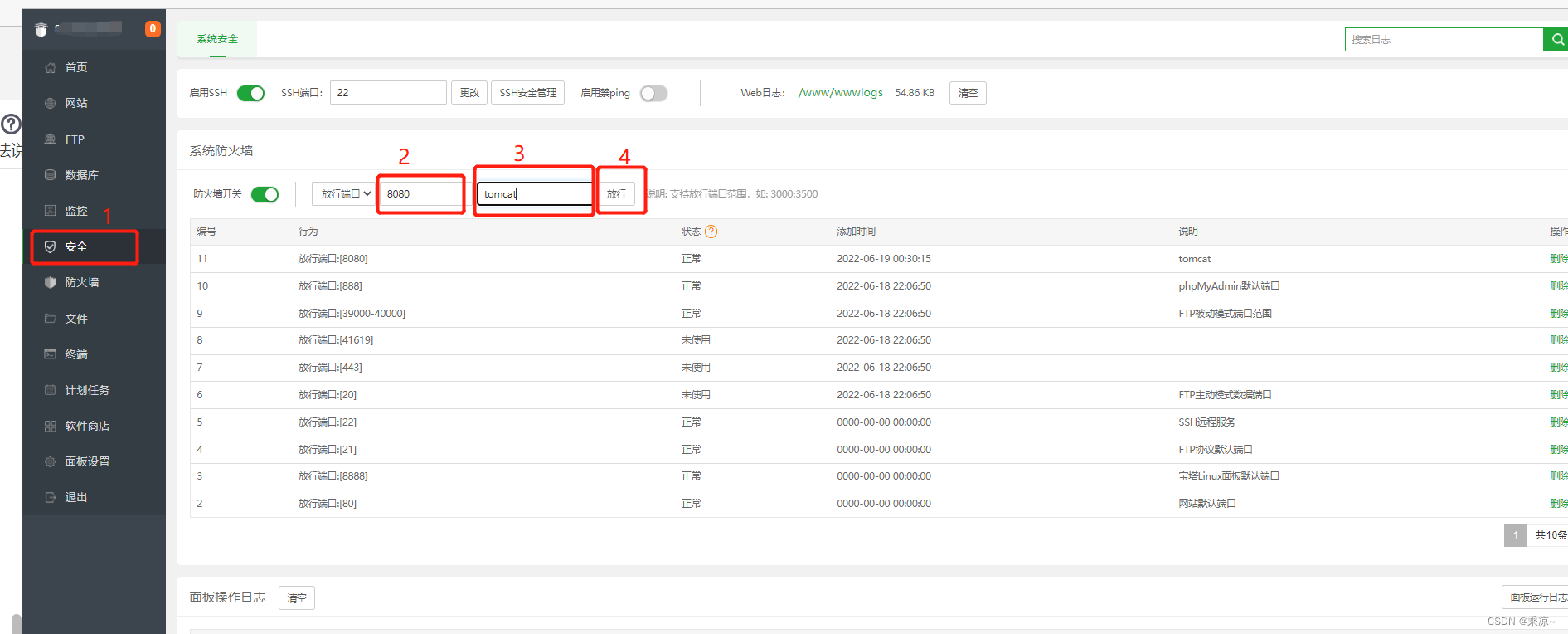Click the terminal icon beside 终端
The height and width of the screenshot is (634, 1568).
[x=51, y=354]
